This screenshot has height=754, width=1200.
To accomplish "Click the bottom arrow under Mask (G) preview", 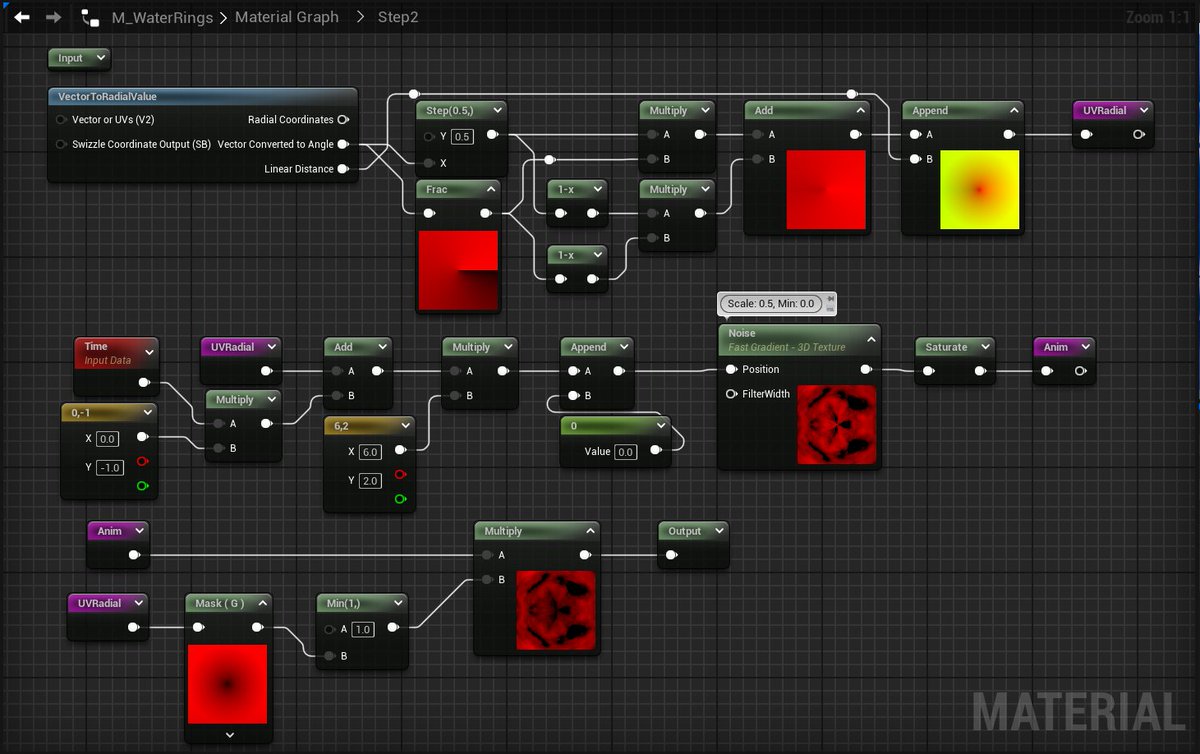I will [229, 735].
